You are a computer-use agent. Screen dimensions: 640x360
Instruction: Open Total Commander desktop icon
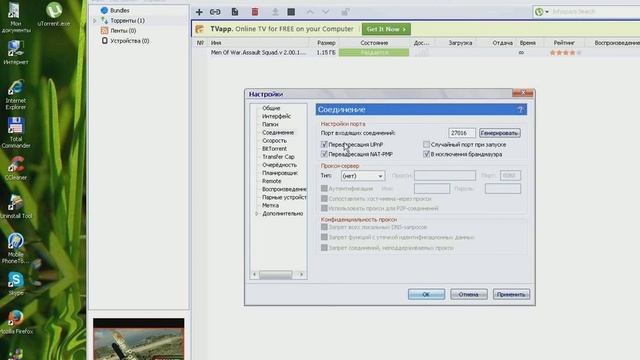[x=16, y=133]
